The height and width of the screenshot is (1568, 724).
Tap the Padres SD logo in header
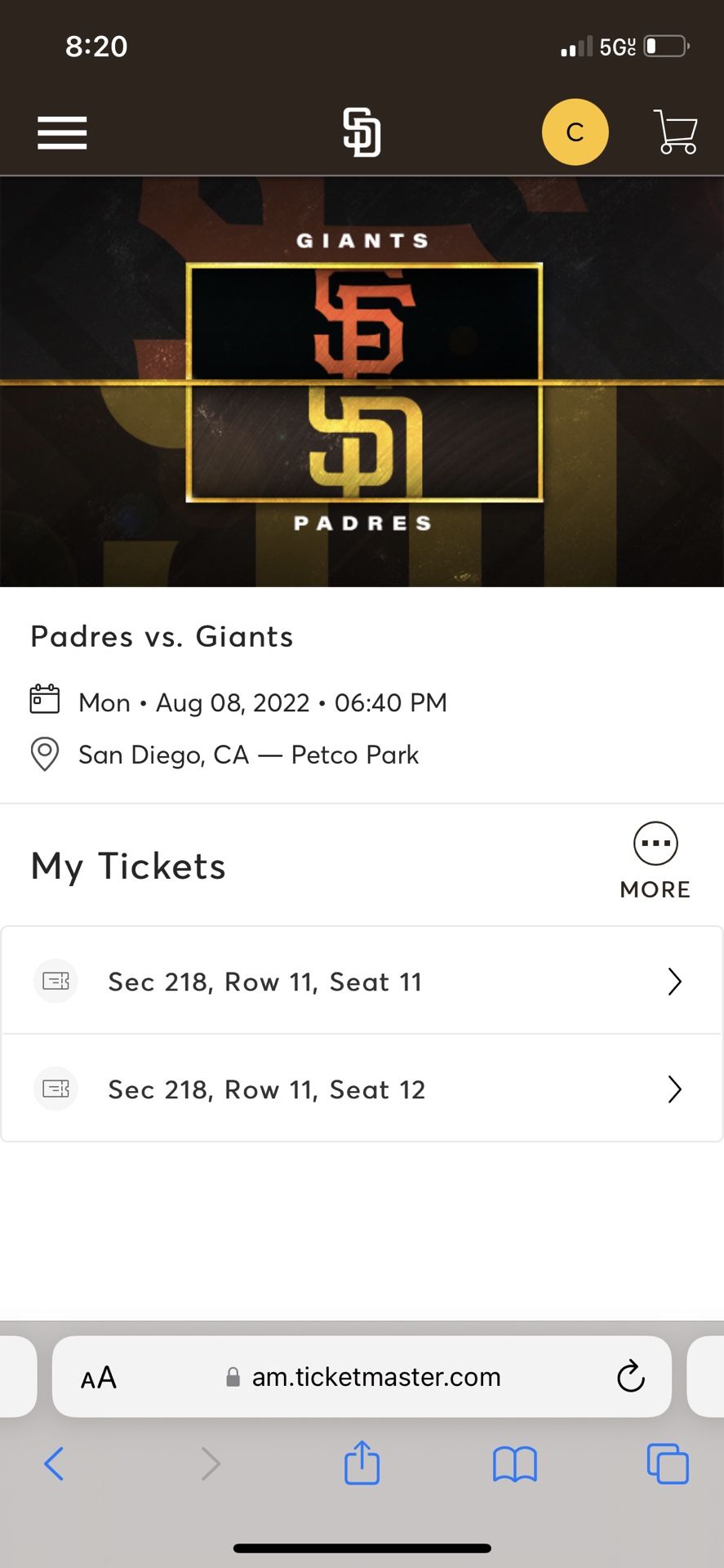point(362,132)
